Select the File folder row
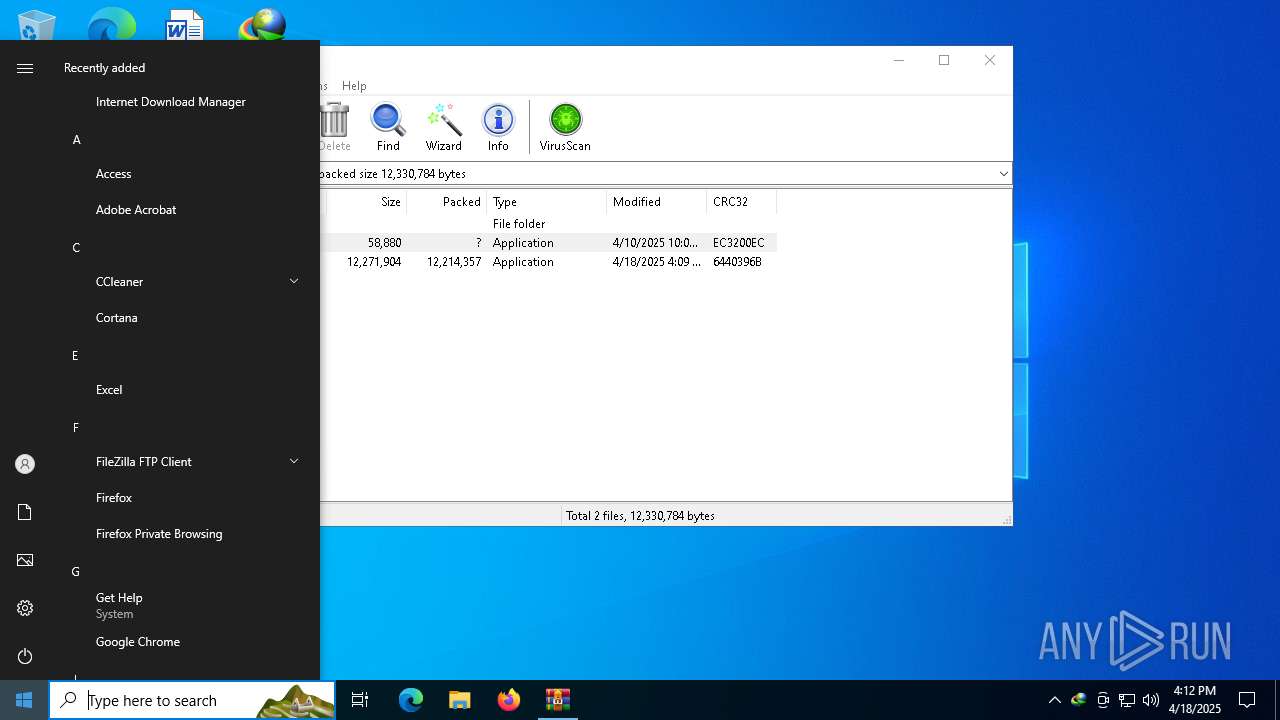1280x720 pixels. [x=548, y=224]
